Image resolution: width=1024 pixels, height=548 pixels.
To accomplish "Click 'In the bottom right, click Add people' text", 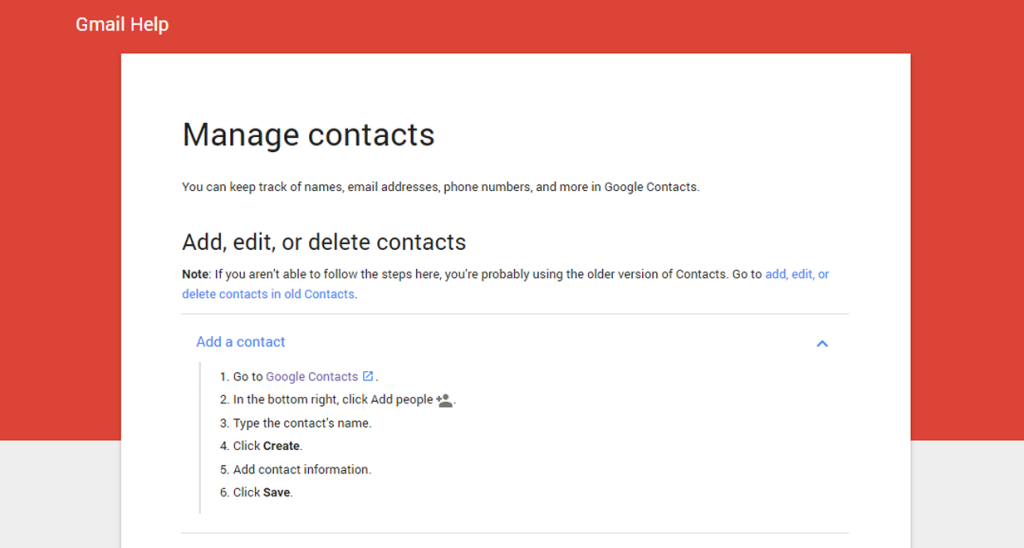I will point(333,400).
